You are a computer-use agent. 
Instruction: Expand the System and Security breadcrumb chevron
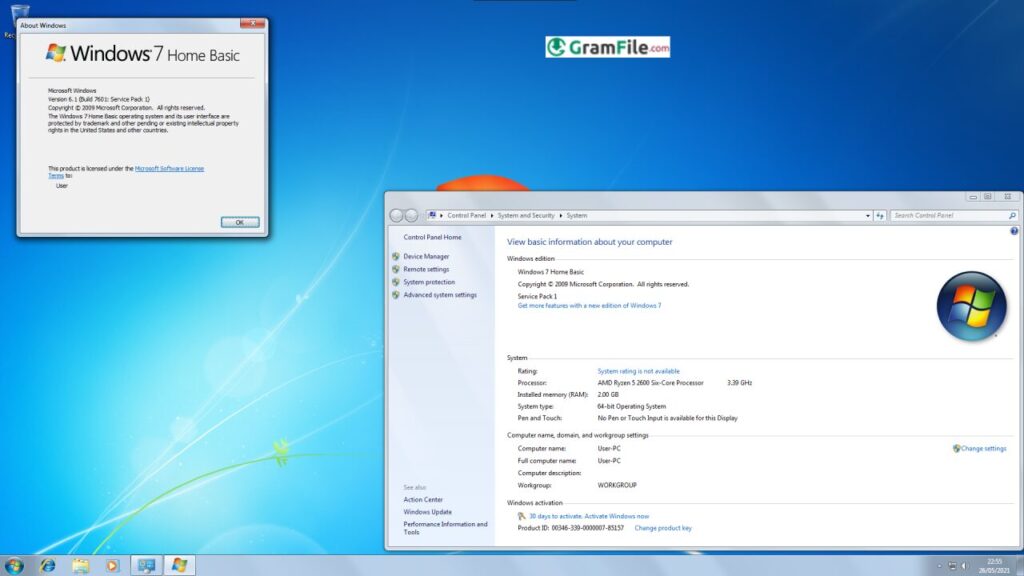point(560,215)
